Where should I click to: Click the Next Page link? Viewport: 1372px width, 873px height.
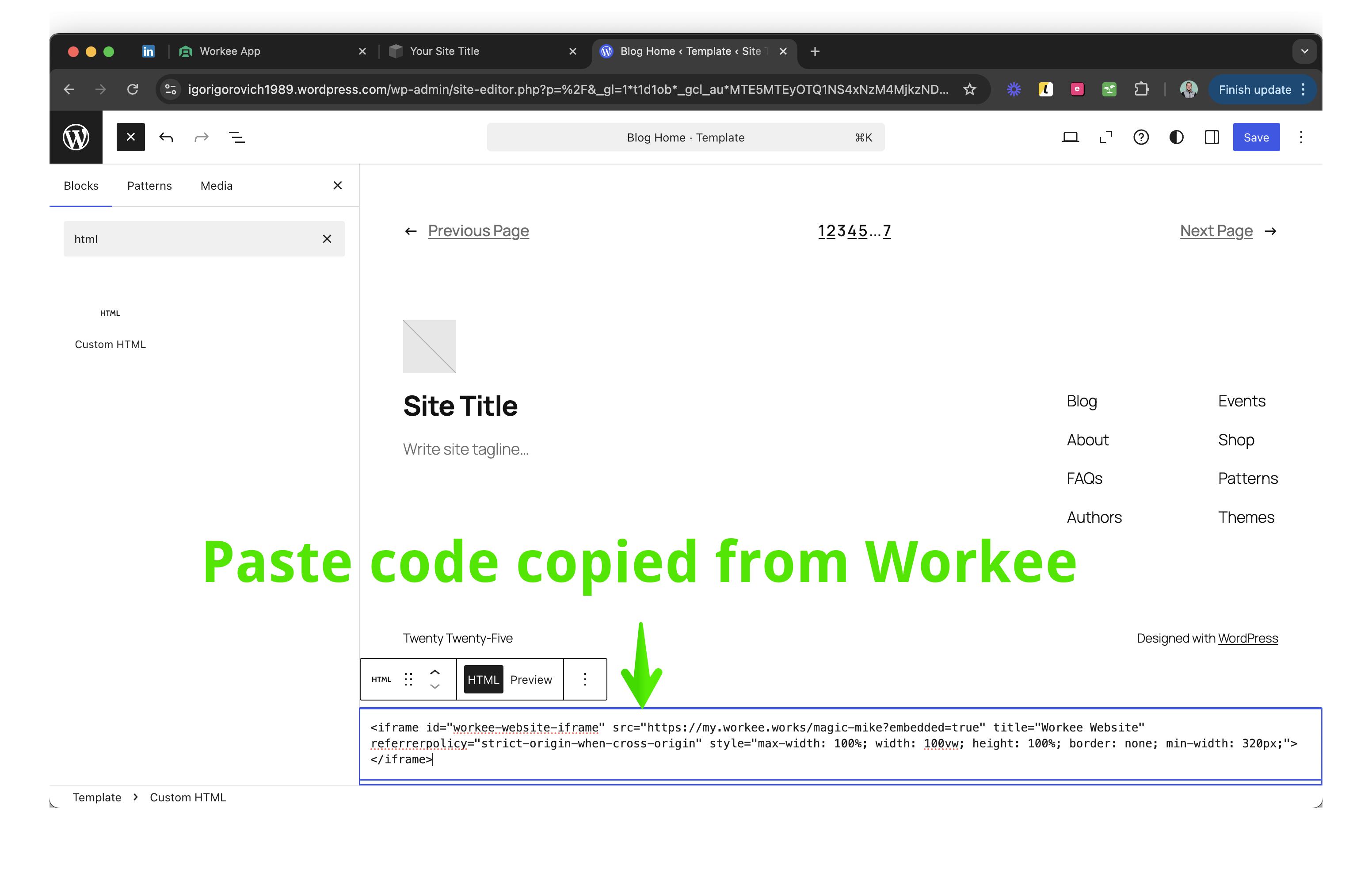1216,231
